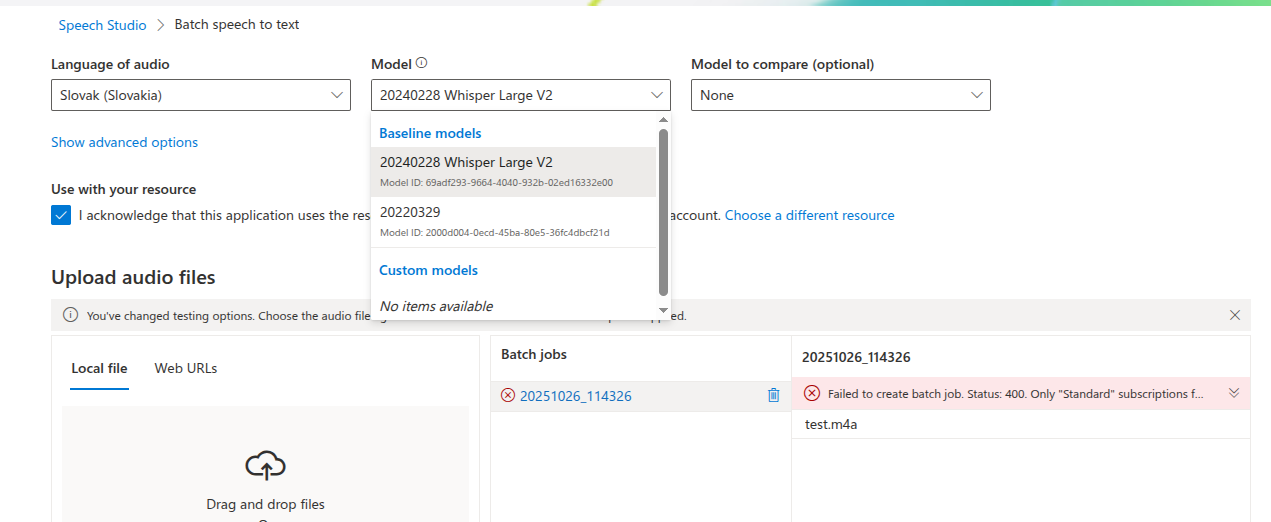Open the Language of audio dropdown
The width and height of the screenshot is (1271, 522).
[200, 95]
